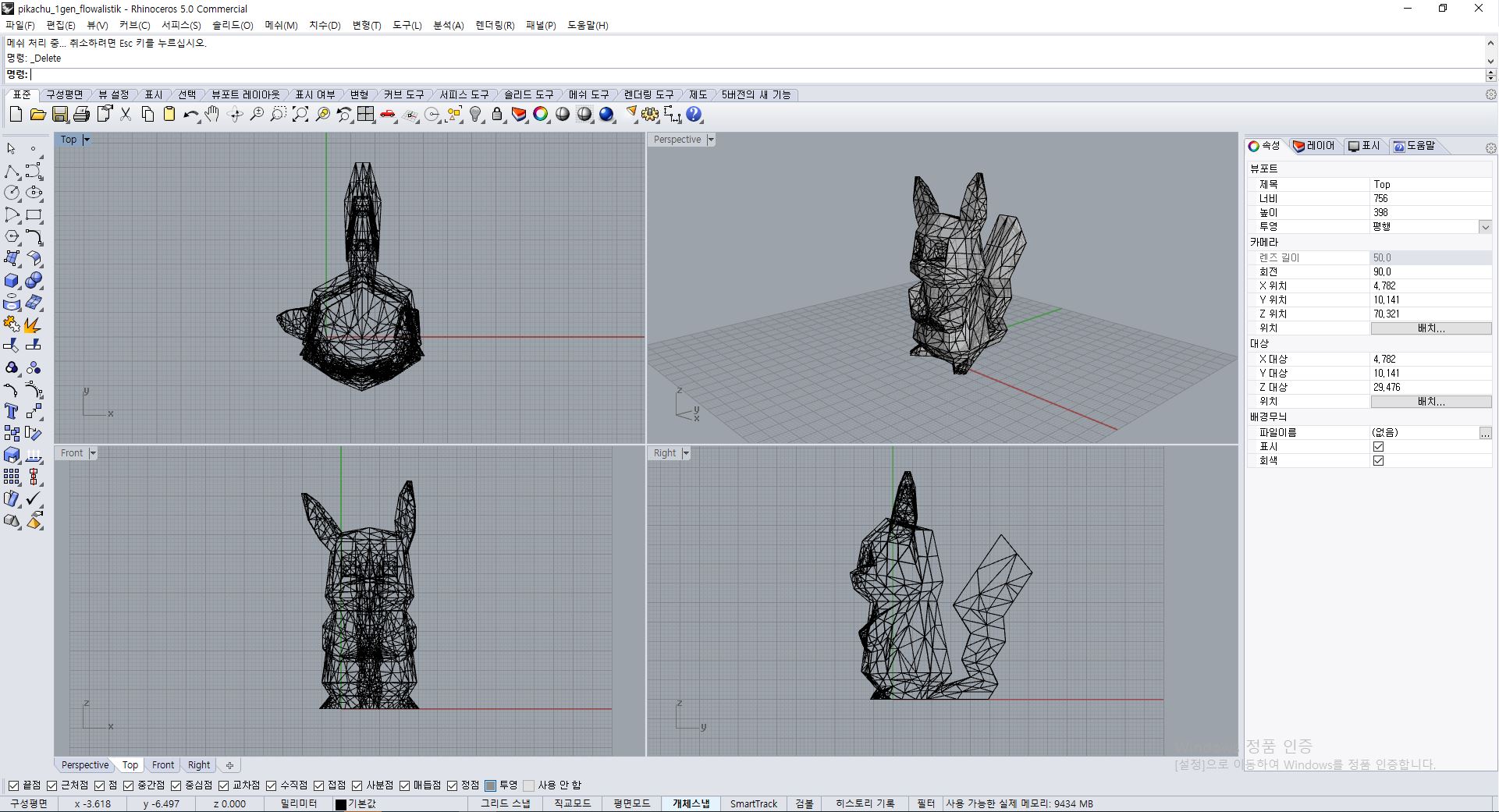Screen dimensions: 1499x812
Task: Click the 밀리미터 units pane in the status bar
Action: (299, 803)
